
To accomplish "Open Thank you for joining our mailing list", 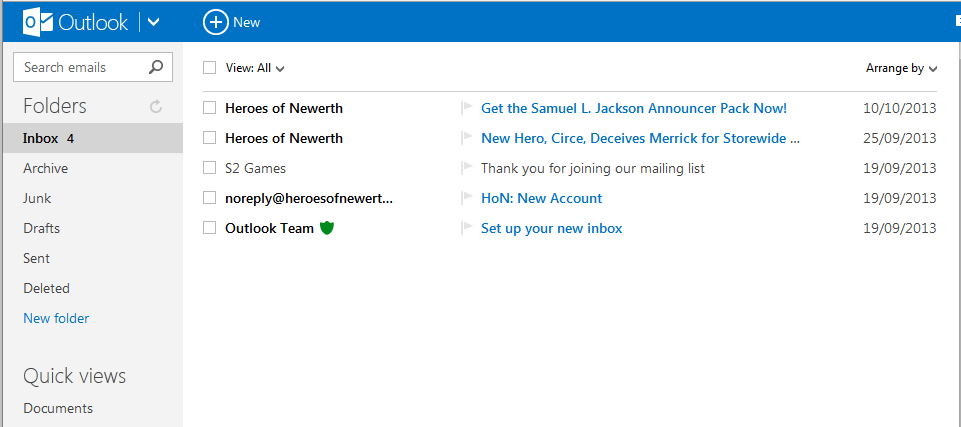I will [x=593, y=168].
